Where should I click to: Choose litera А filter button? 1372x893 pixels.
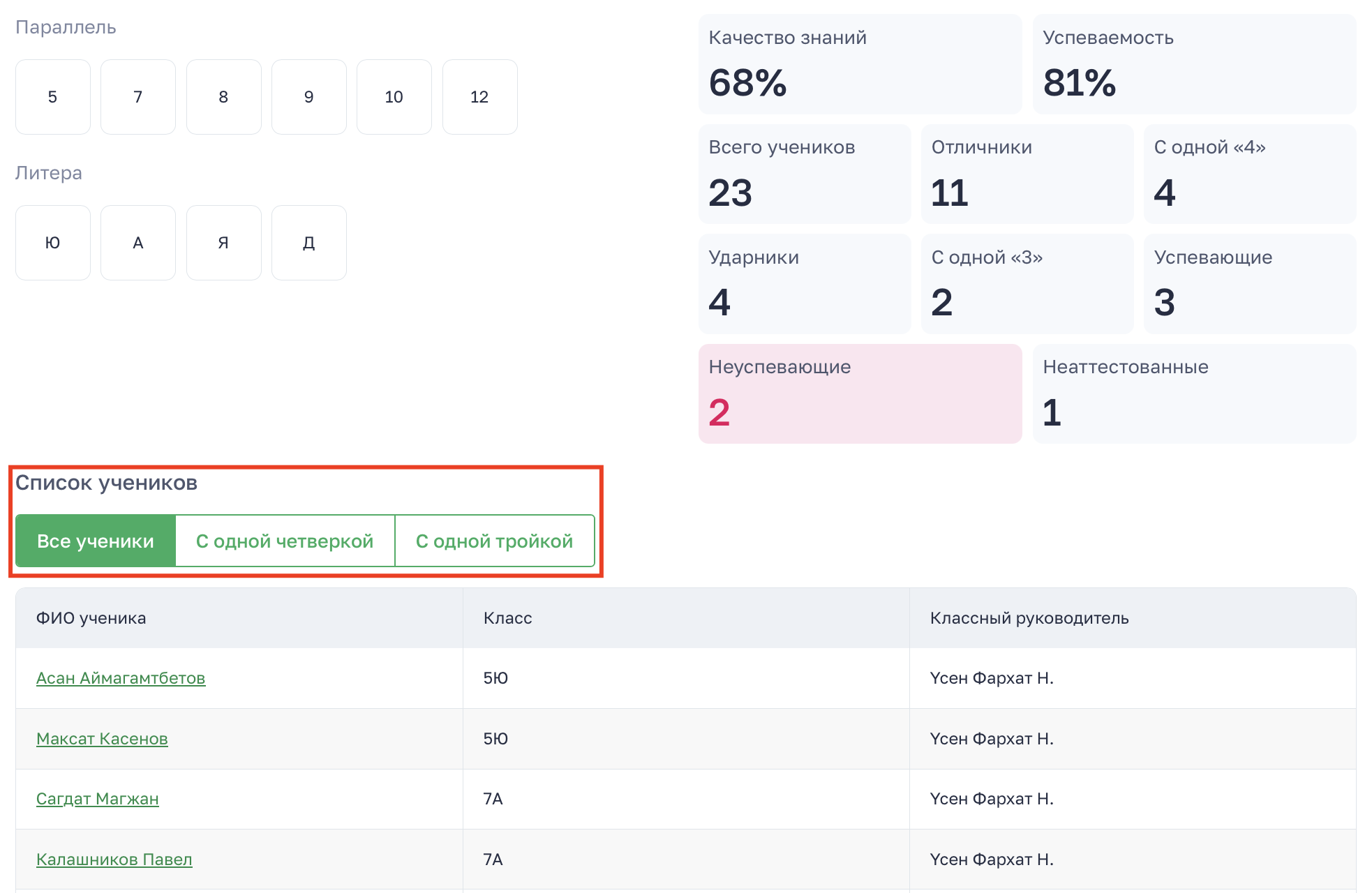[x=138, y=243]
